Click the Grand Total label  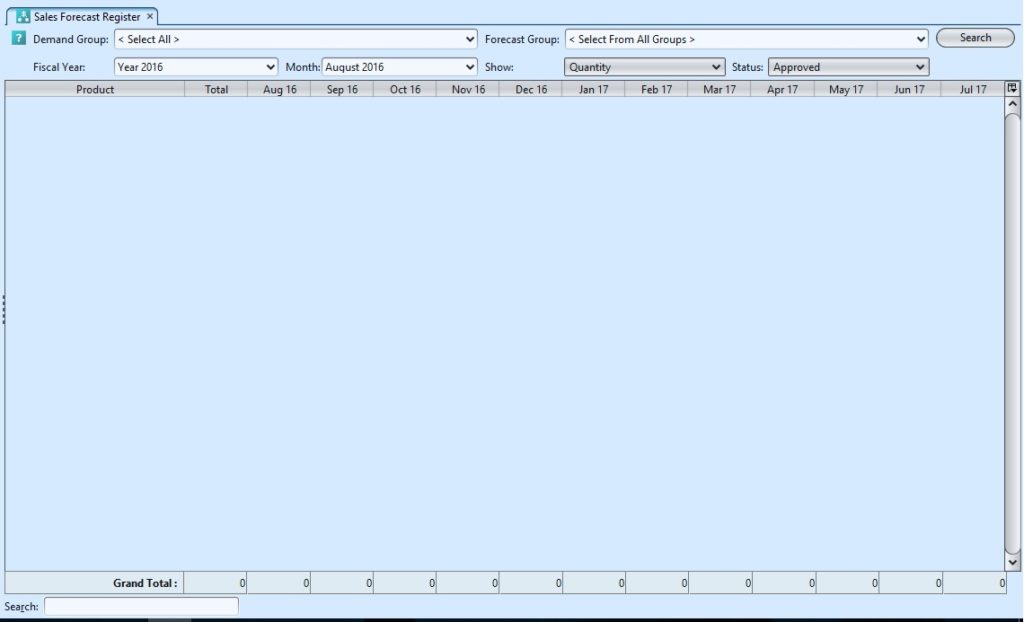pos(145,583)
